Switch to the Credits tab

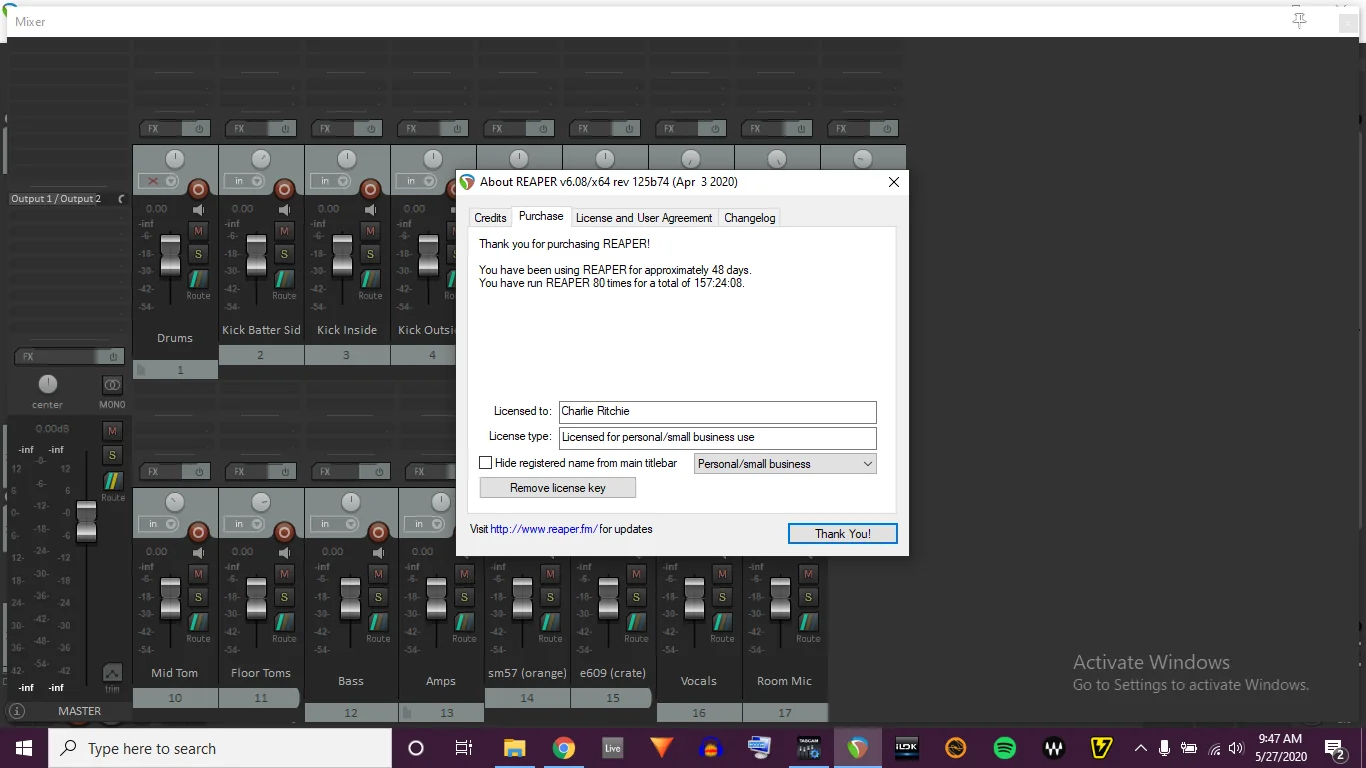point(490,218)
